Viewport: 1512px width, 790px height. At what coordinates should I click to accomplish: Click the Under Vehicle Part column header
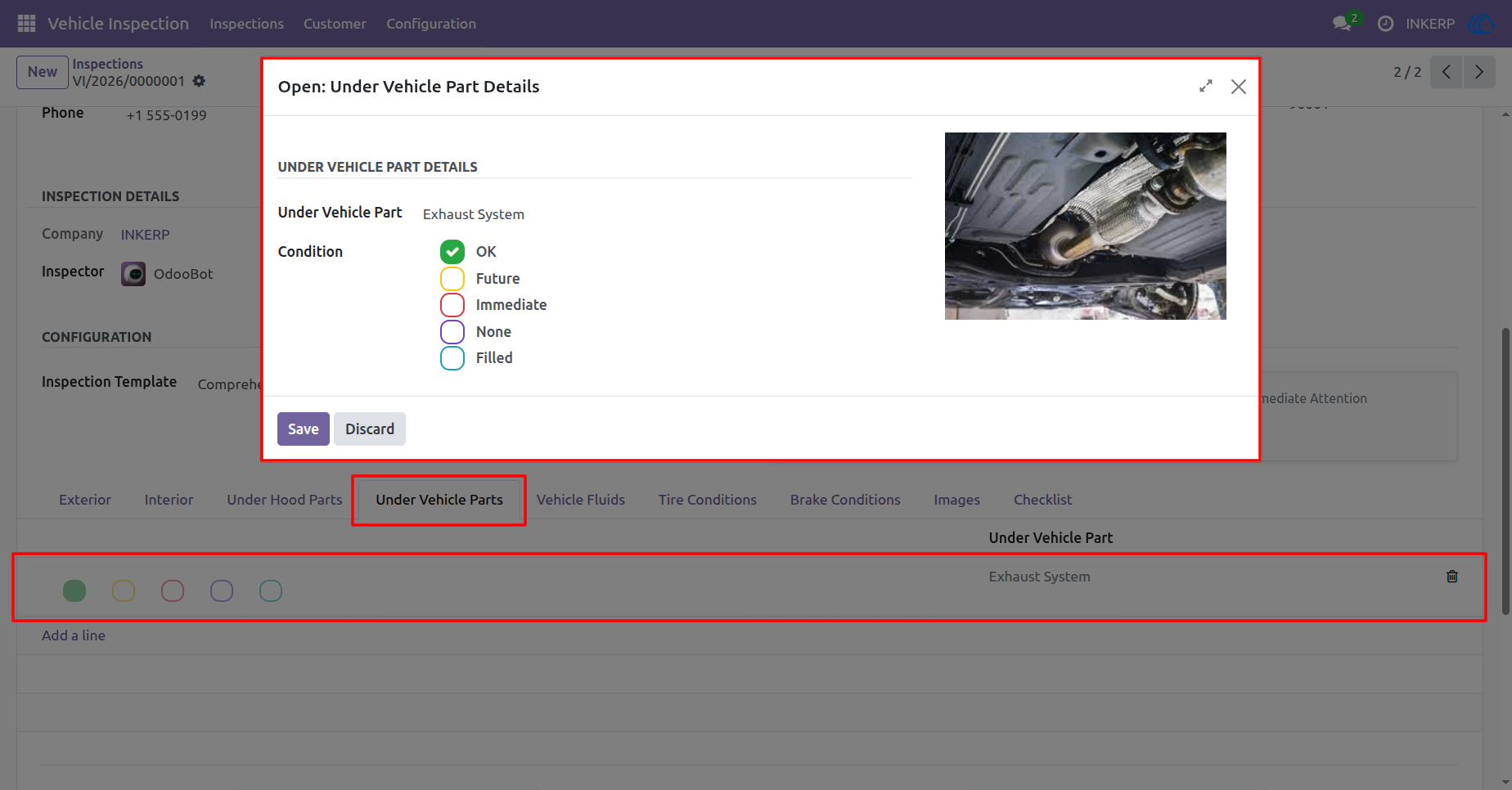(1051, 538)
